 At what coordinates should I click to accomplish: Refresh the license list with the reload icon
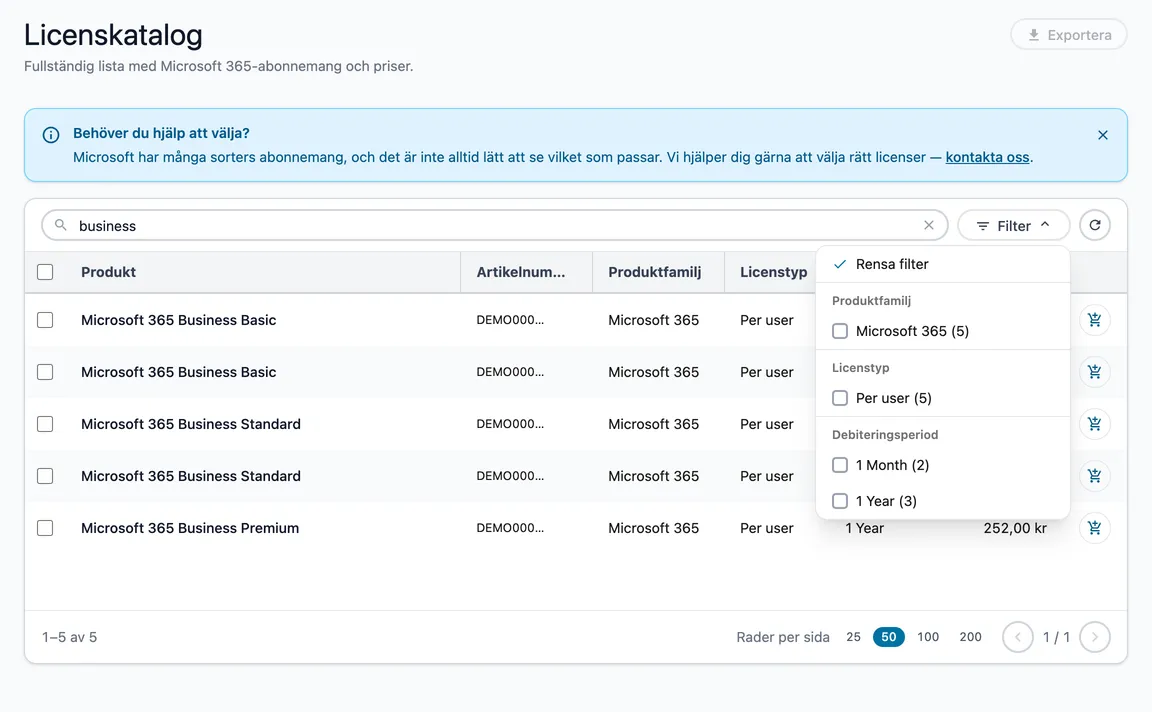pos(1095,225)
